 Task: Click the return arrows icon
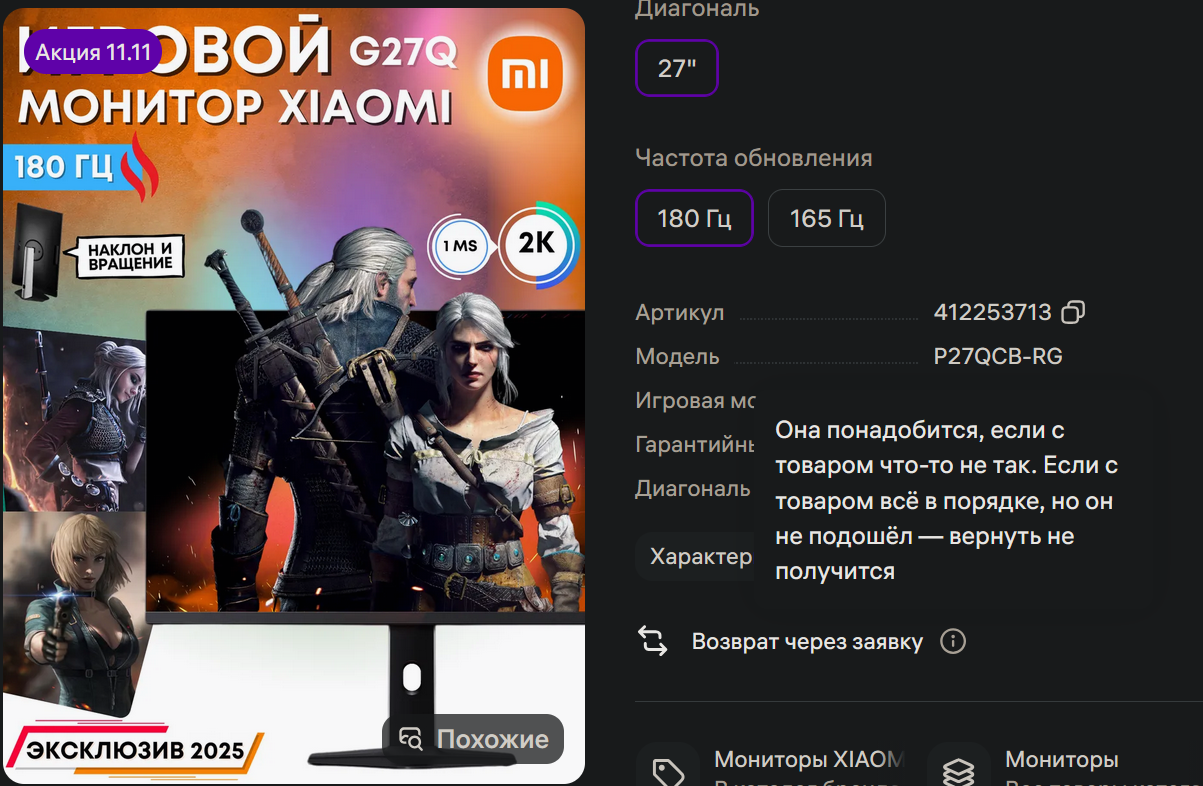[x=653, y=641]
